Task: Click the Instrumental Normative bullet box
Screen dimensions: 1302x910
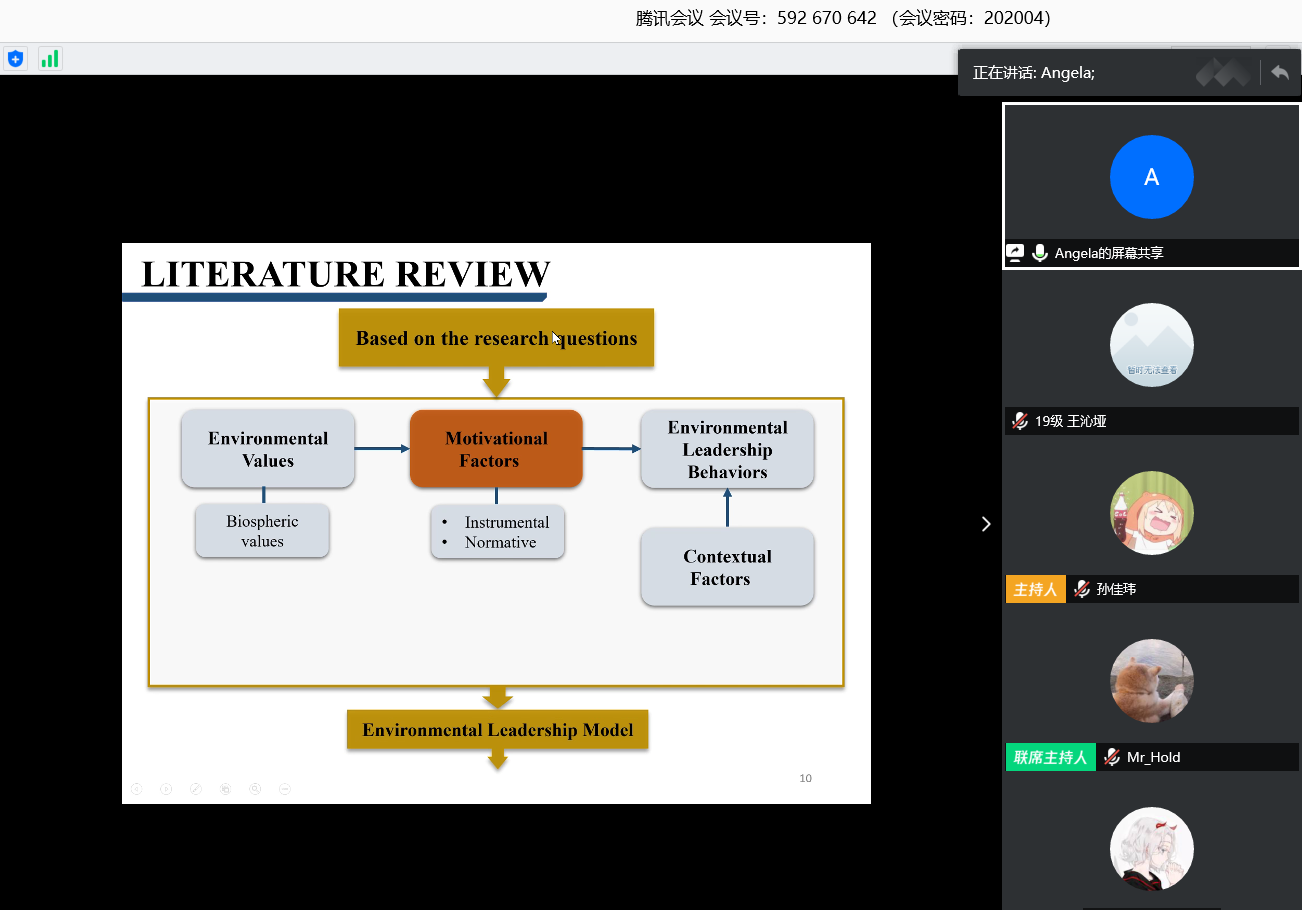Action: (x=498, y=532)
